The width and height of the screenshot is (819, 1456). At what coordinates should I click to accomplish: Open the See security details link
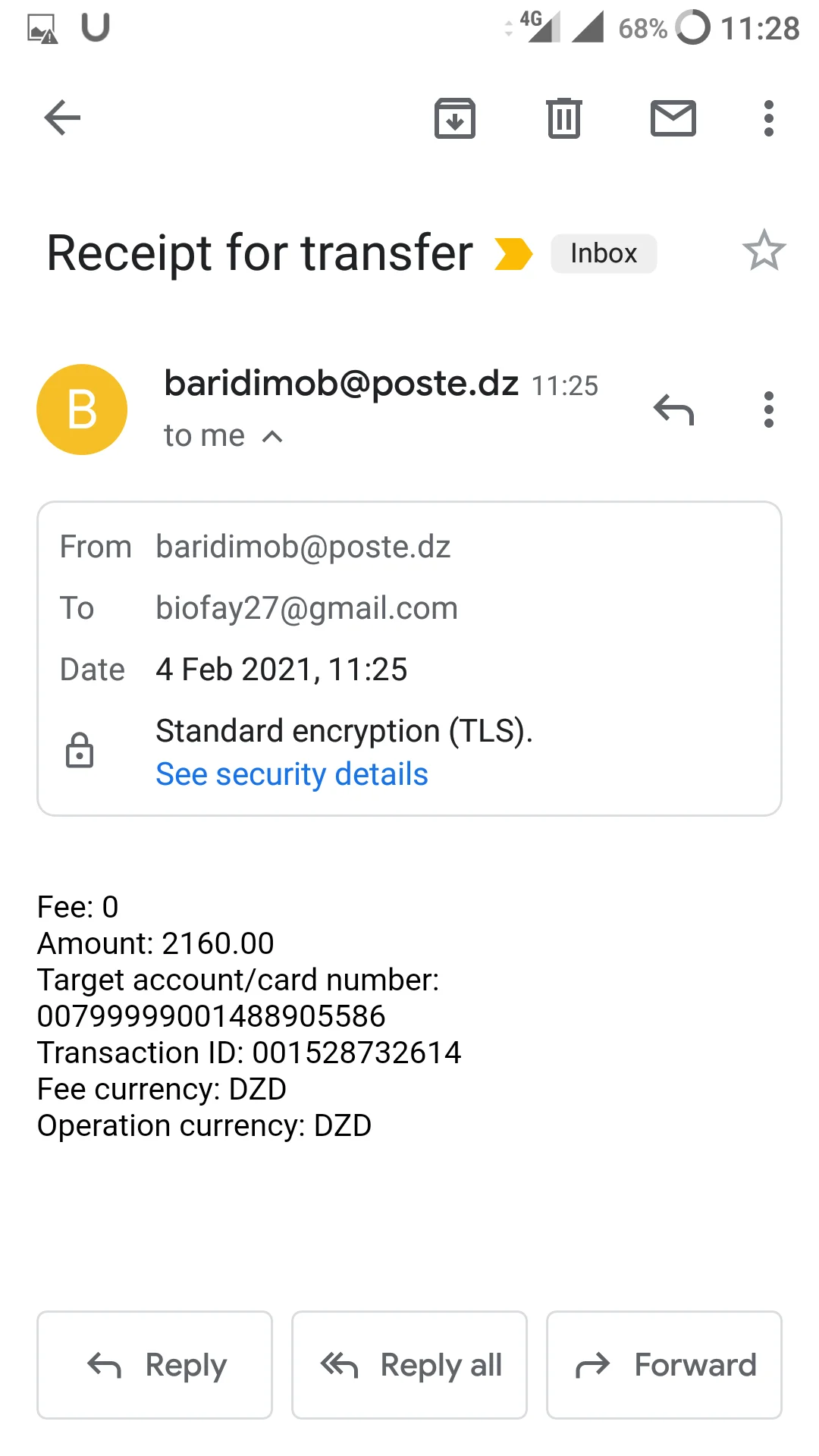click(x=292, y=774)
